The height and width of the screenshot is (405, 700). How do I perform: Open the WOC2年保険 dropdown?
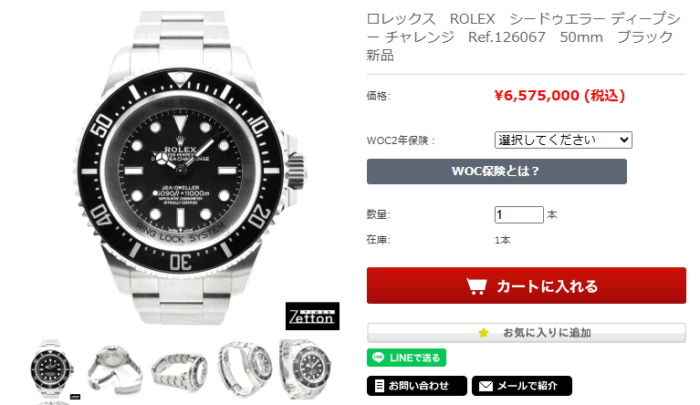point(563,140)
